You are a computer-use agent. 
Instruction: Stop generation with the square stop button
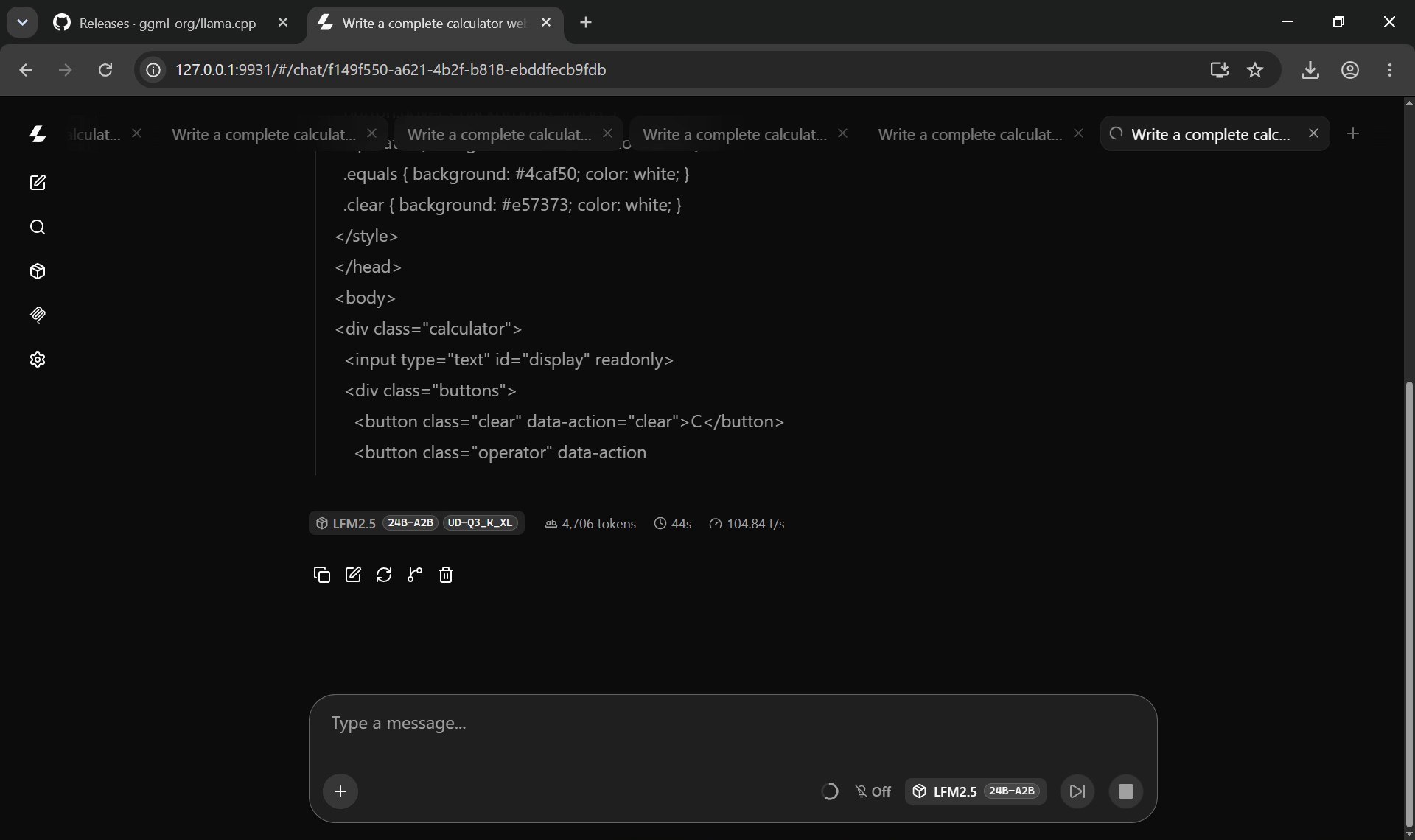[1126, 791]
